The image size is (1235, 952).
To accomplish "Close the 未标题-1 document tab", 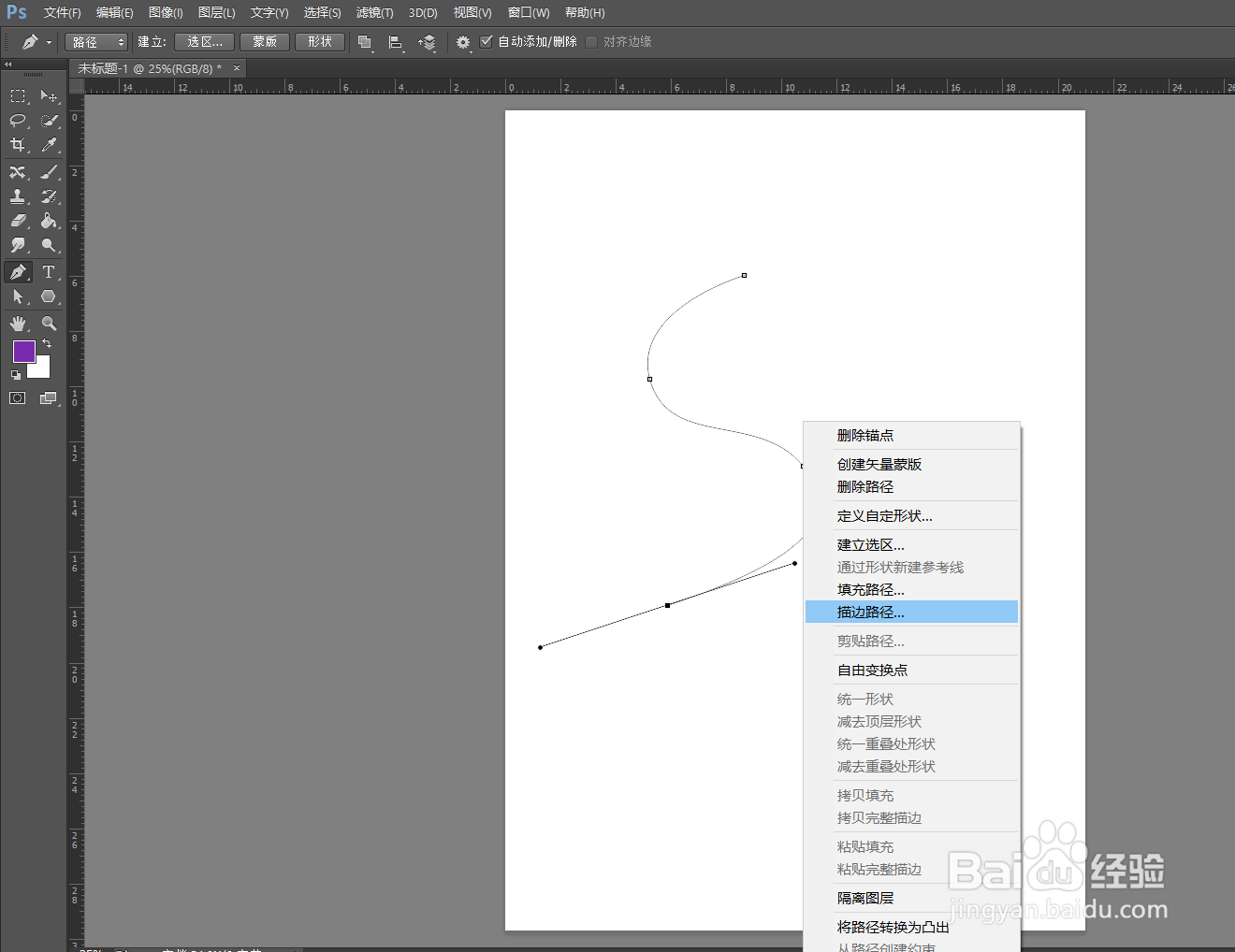I will [x=237, y=68].
